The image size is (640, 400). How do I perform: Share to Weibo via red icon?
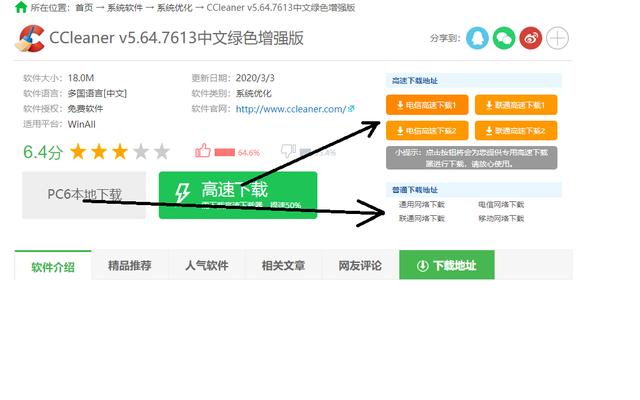point(531,38)
